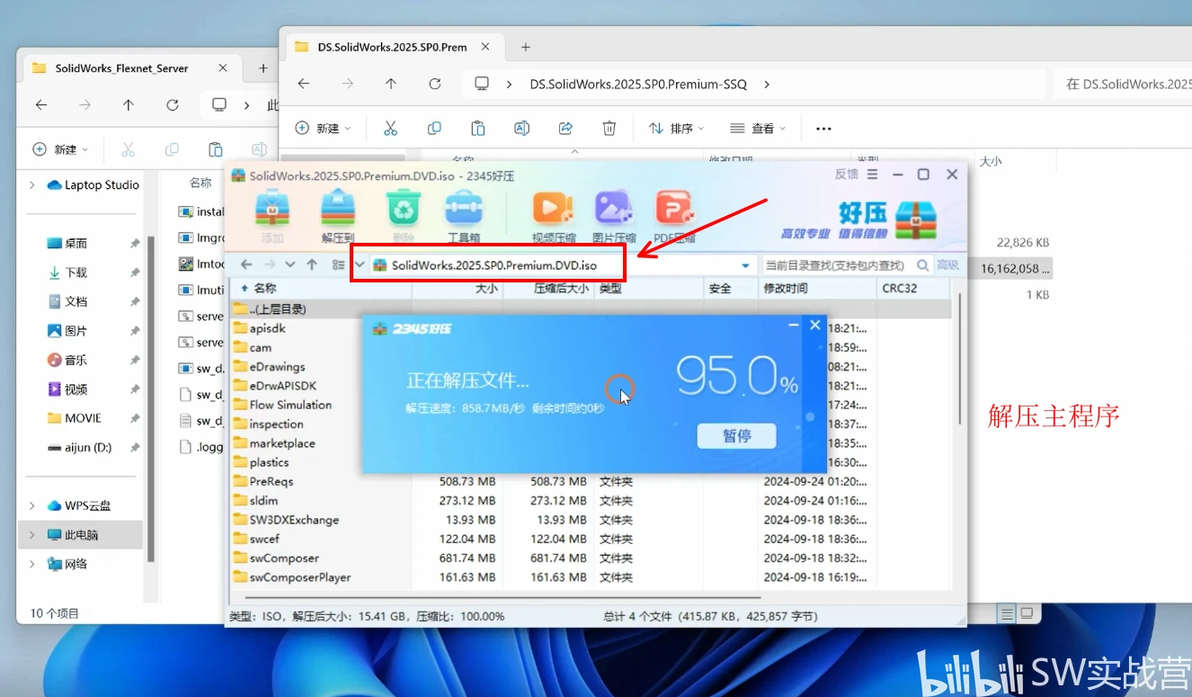Click the Copy icon in DS.SolidWorks explorer toolbar
The height and width of the screenshot is (697, 1192).
point(434,128)
